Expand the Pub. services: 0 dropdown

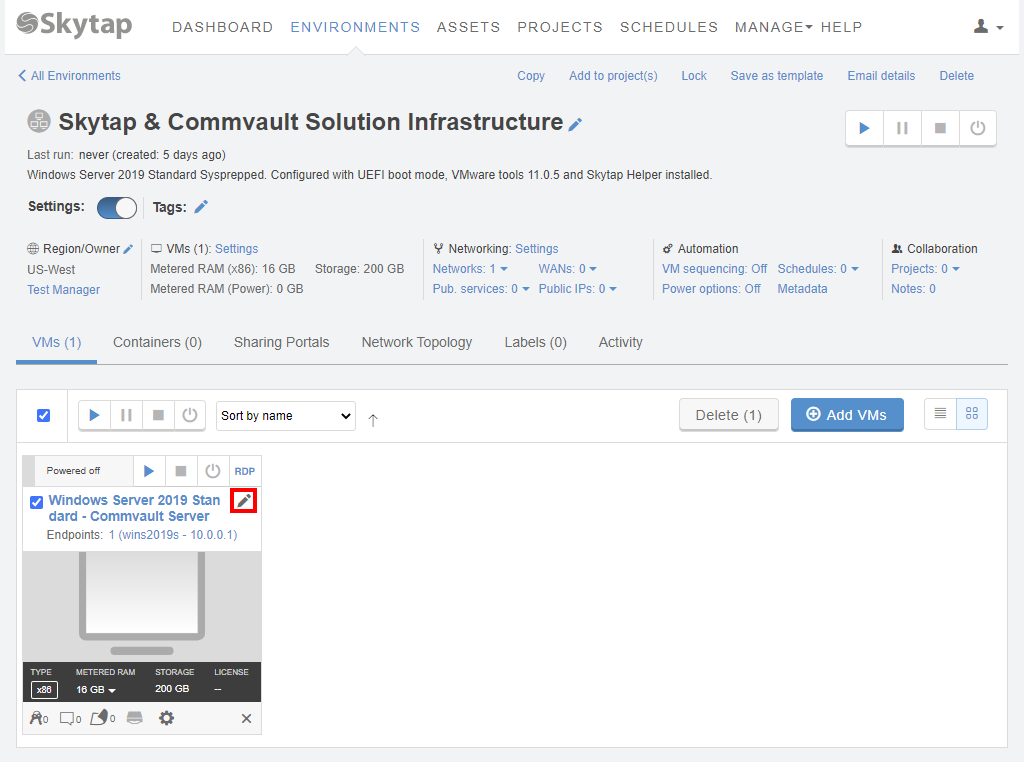pyautogui.click(x=481, y=289)
